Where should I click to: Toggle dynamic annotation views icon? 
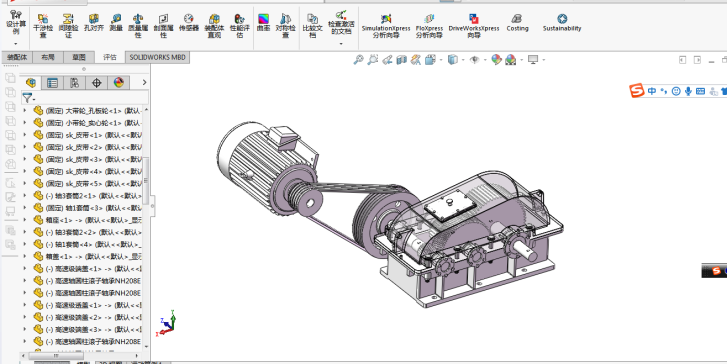point(415,59)
